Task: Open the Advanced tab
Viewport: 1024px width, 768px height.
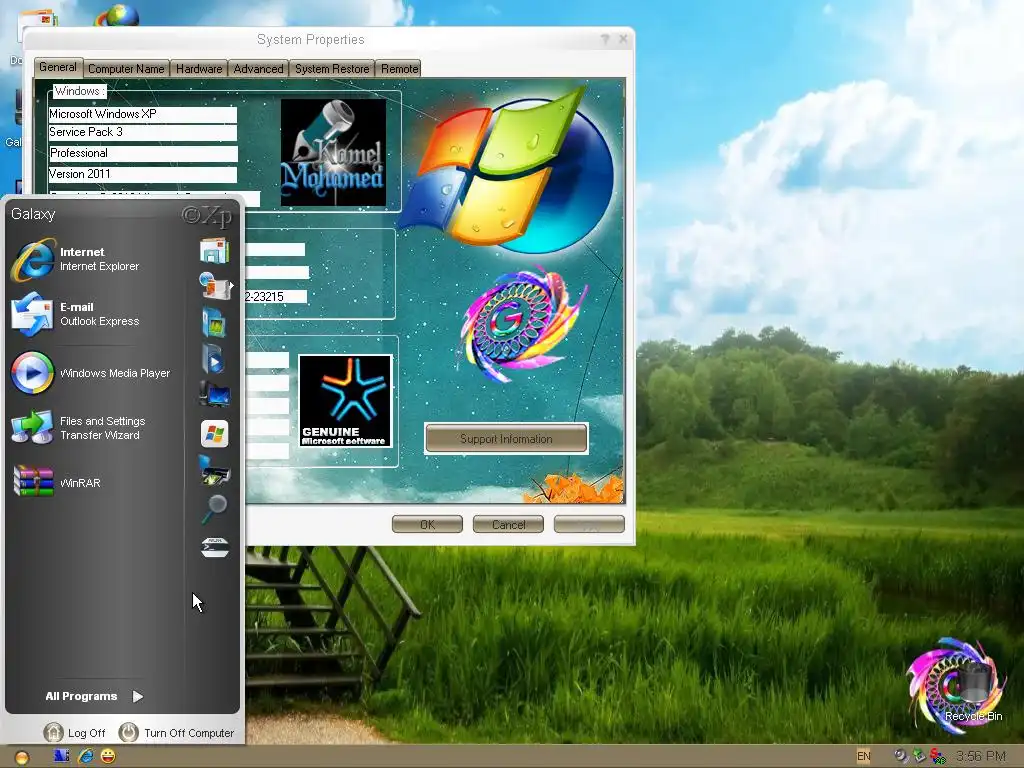Action: [x=259, y=69]
